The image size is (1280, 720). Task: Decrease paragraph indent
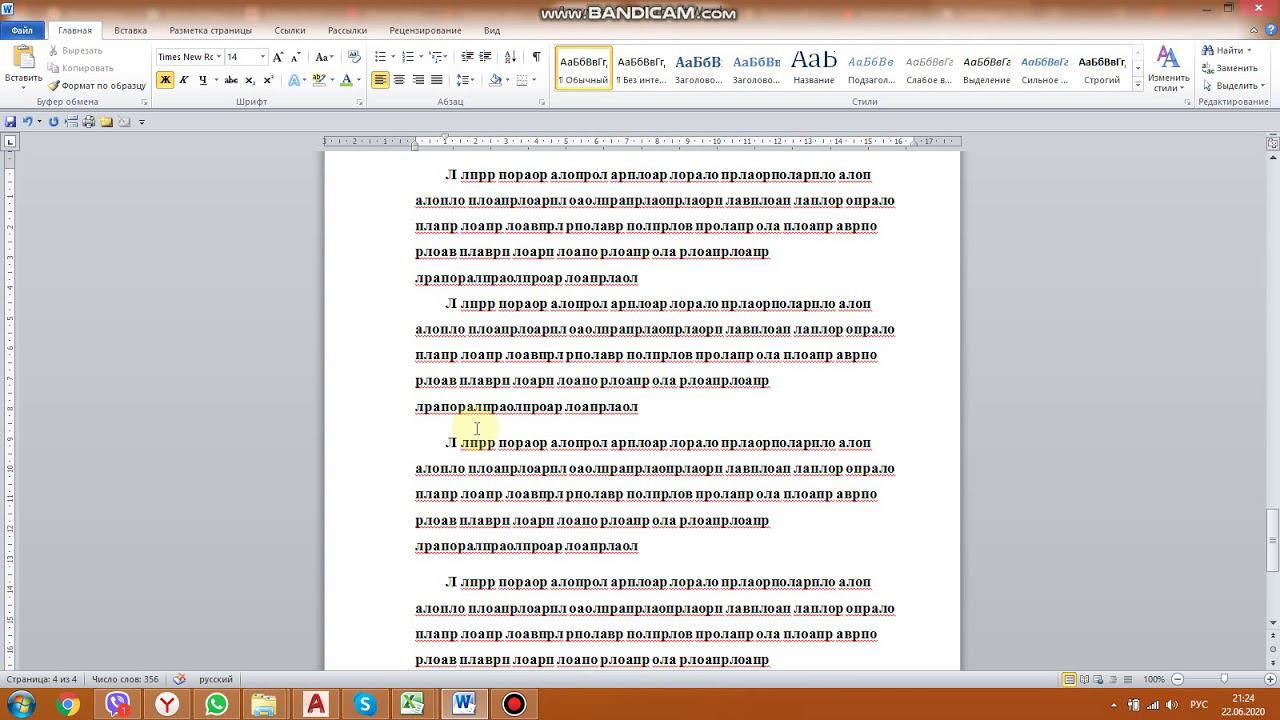coord(467,57)
